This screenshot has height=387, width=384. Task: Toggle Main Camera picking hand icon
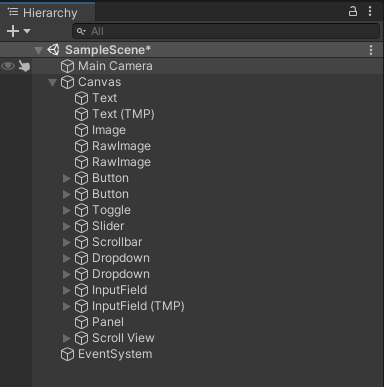[x=24, y=66]
